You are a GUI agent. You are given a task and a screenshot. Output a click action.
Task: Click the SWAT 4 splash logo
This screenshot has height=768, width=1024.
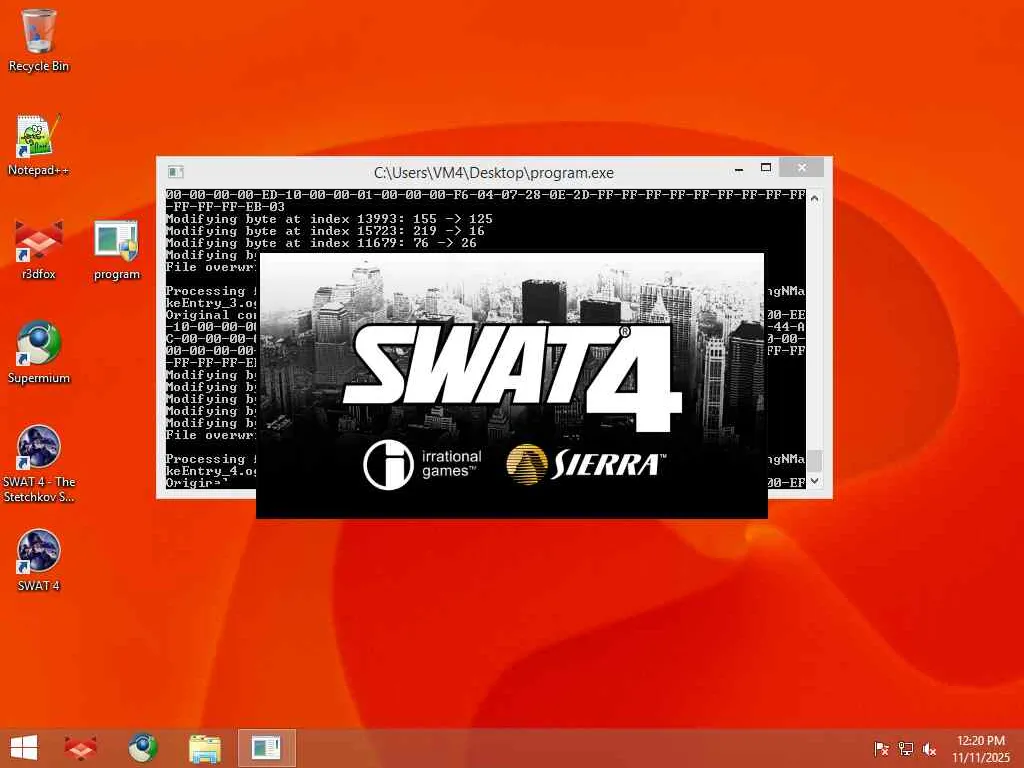[x=513, y=377]
